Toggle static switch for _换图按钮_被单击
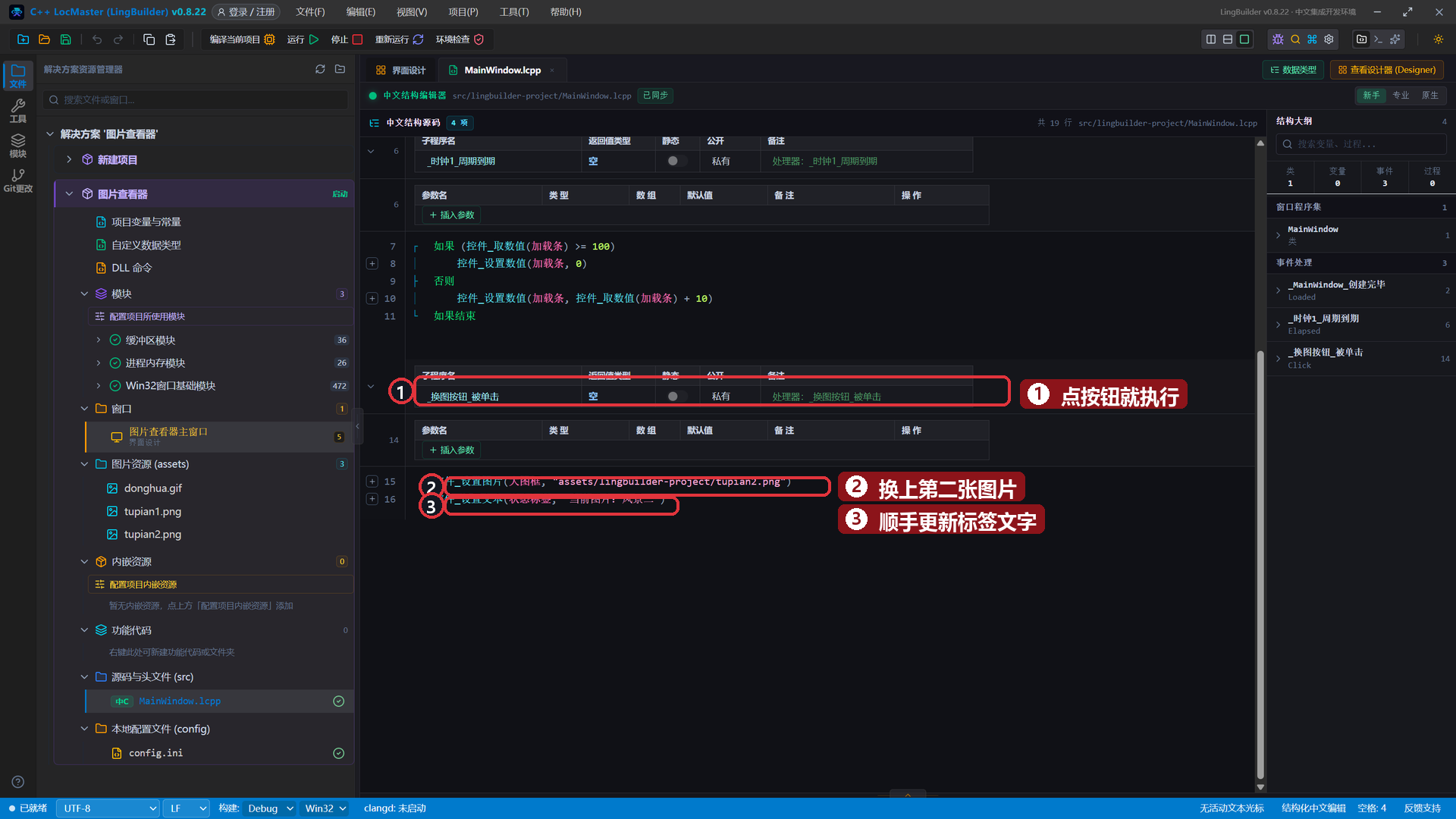Image resolution: width=1456 pixels, height=819 pixels. pyautogui.click(x=677, y=397)
